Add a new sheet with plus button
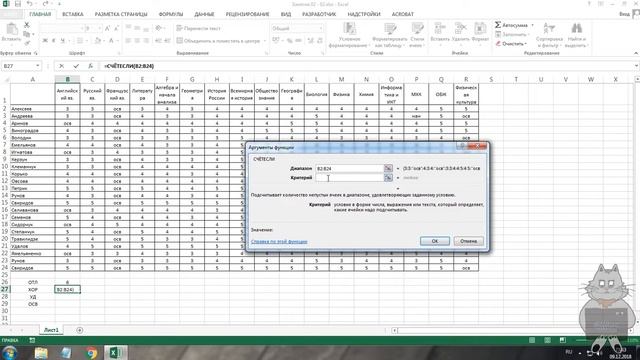Image resolution: width=640 pixels, height=360 pixels. tap(80, 330)
